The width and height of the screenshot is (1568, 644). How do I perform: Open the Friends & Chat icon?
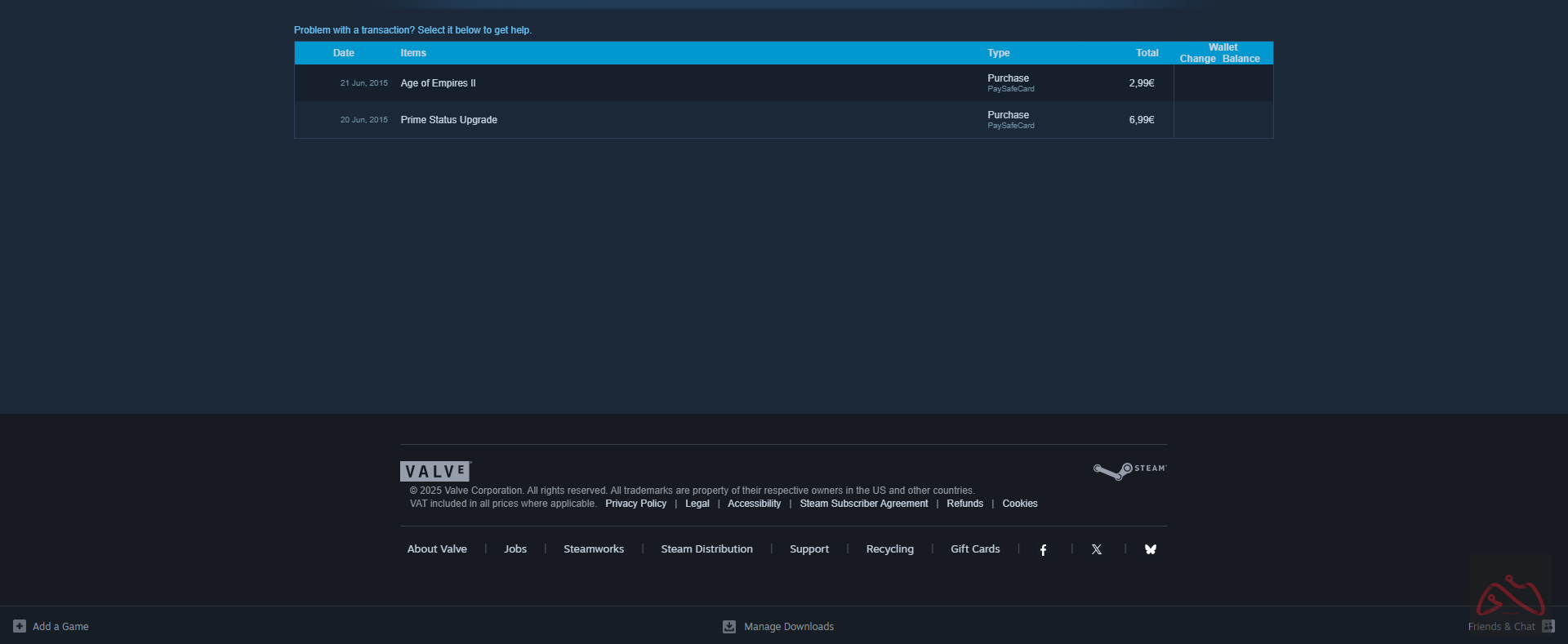(x=1548, y=626)
